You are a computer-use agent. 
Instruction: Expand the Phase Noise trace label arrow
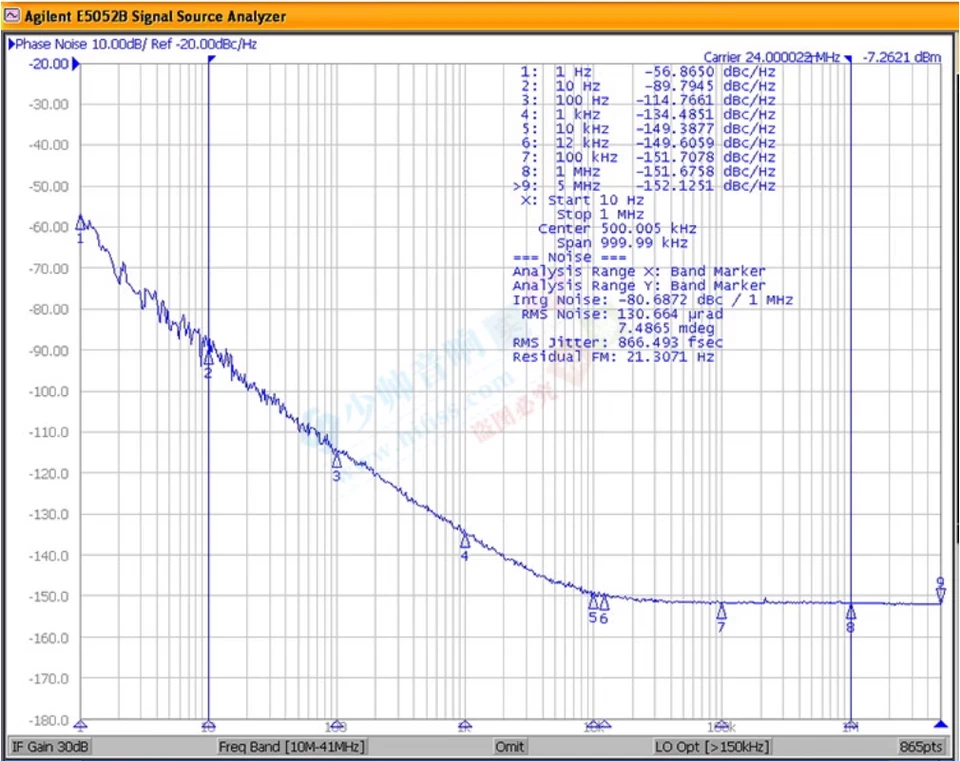pos(11,44)
